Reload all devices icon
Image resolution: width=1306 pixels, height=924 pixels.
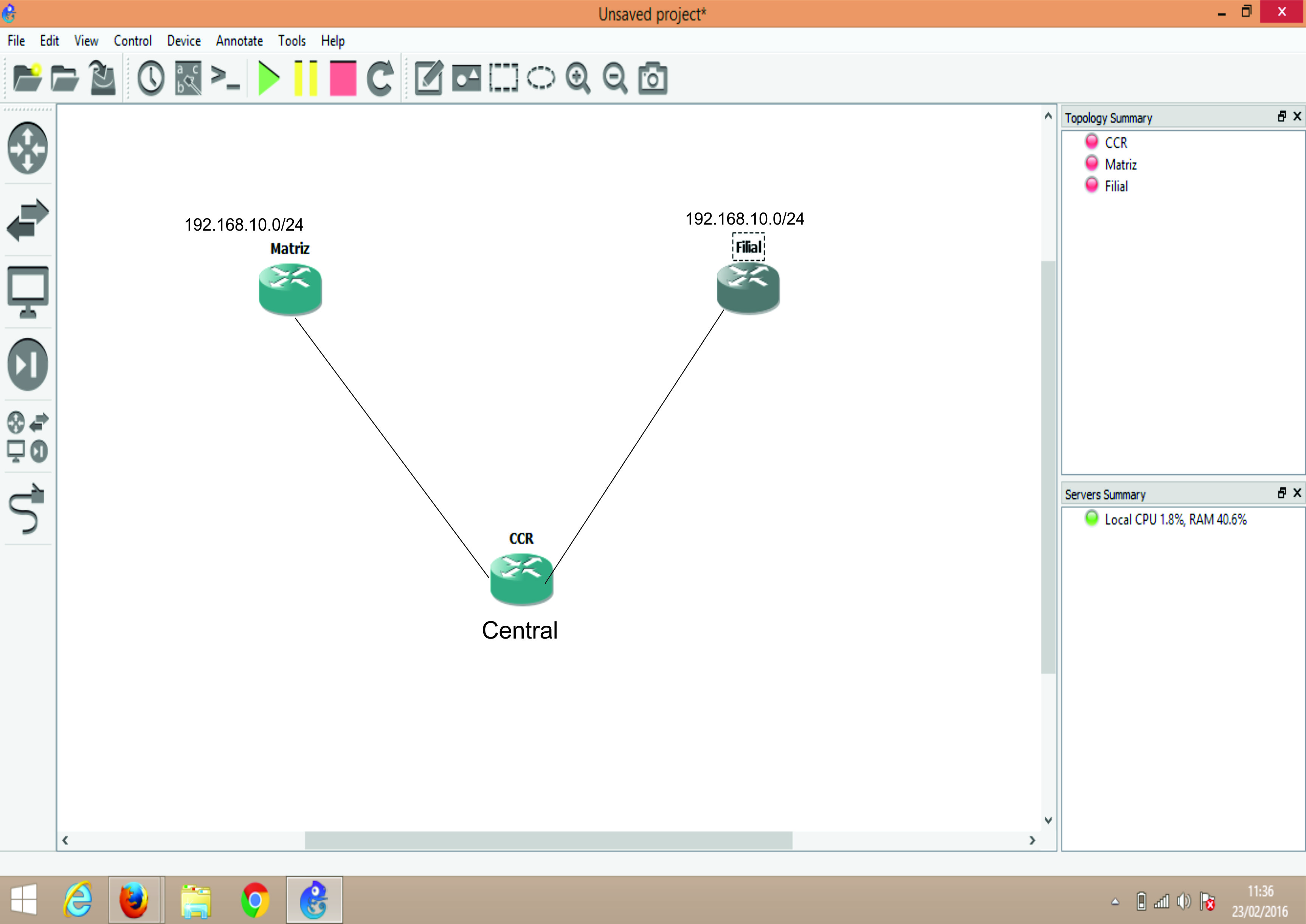pos(380,78)
